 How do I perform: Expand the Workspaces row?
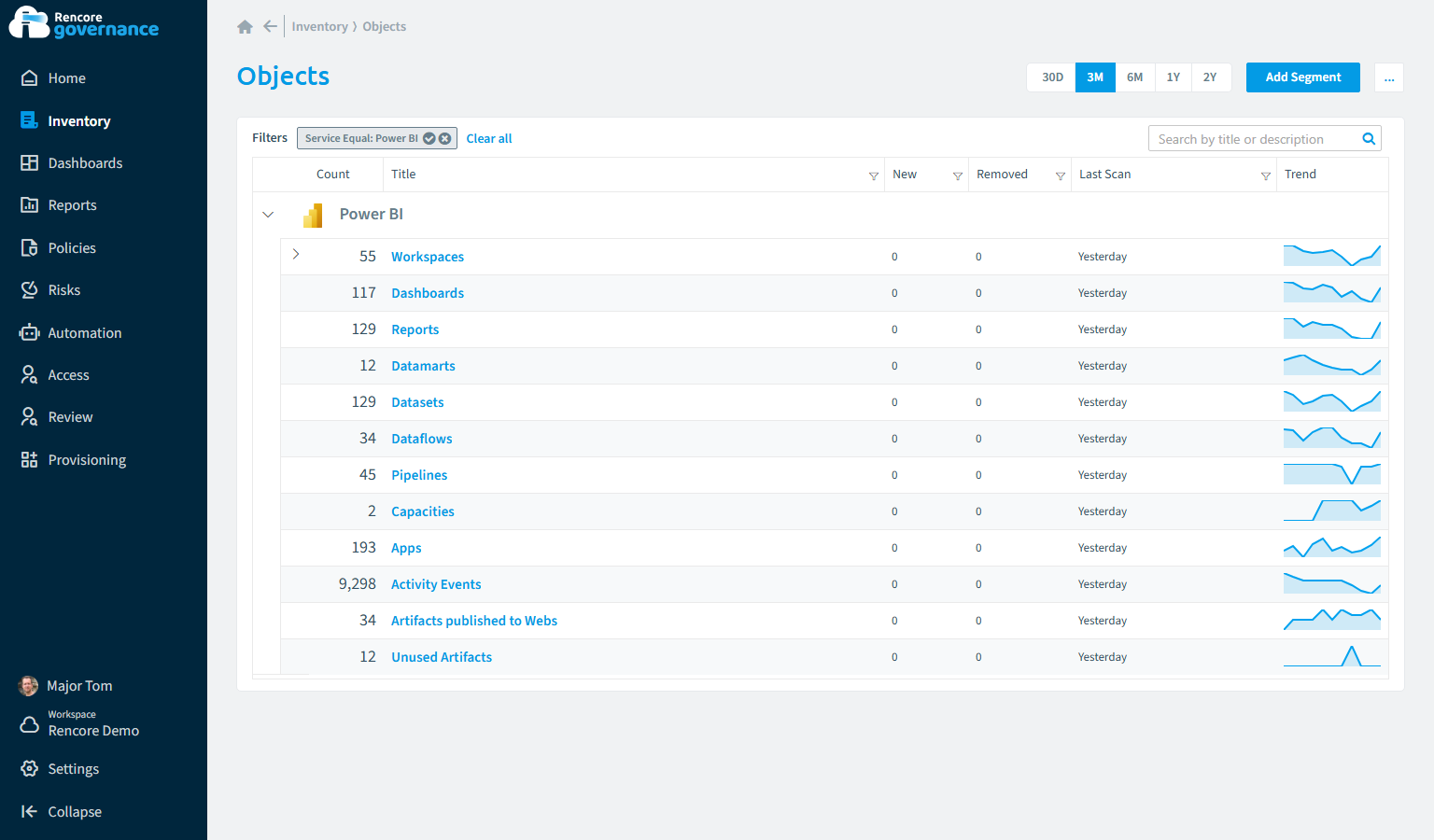tap(296, 254)
